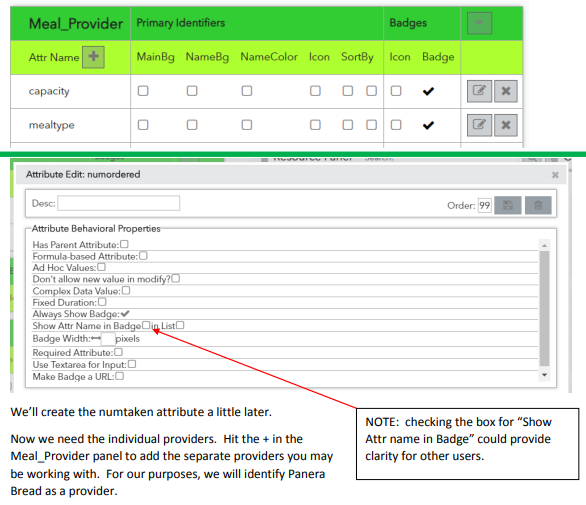Viewport: 586px width, 505px height.
Task: Click trash icon in Attribute Edit
Action: 538,205
